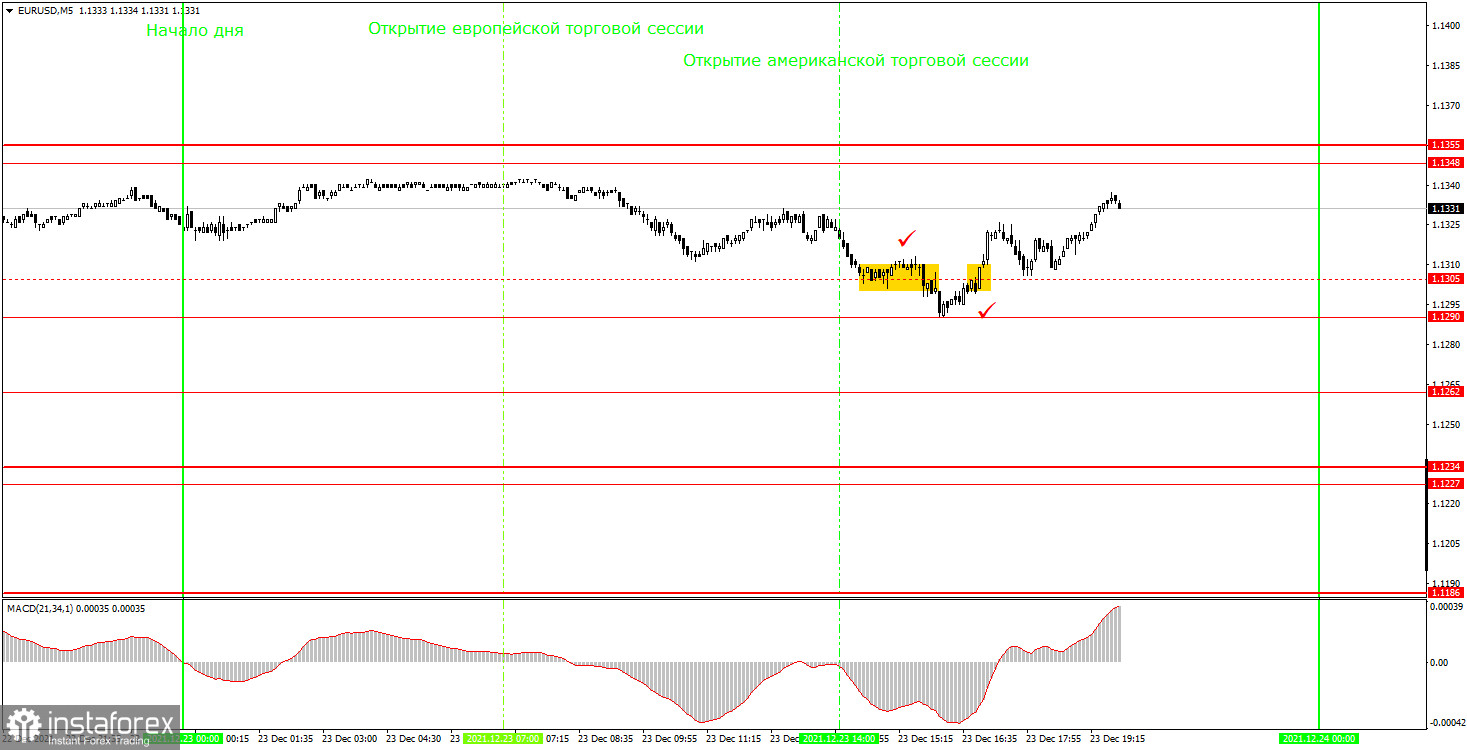Click the 1.1250 value on the price scale
1467x750 pixels.
(x=1446, y=425)
